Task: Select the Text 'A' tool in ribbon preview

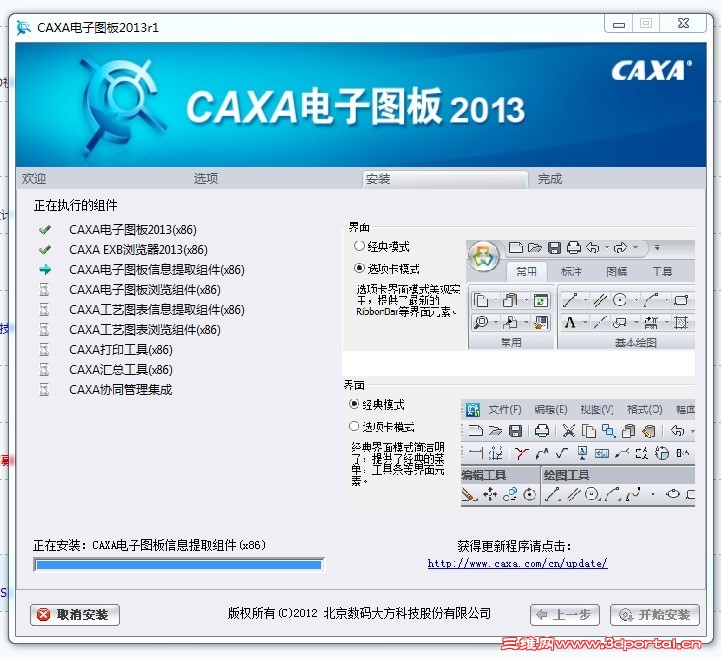Action: click(570, 322)
